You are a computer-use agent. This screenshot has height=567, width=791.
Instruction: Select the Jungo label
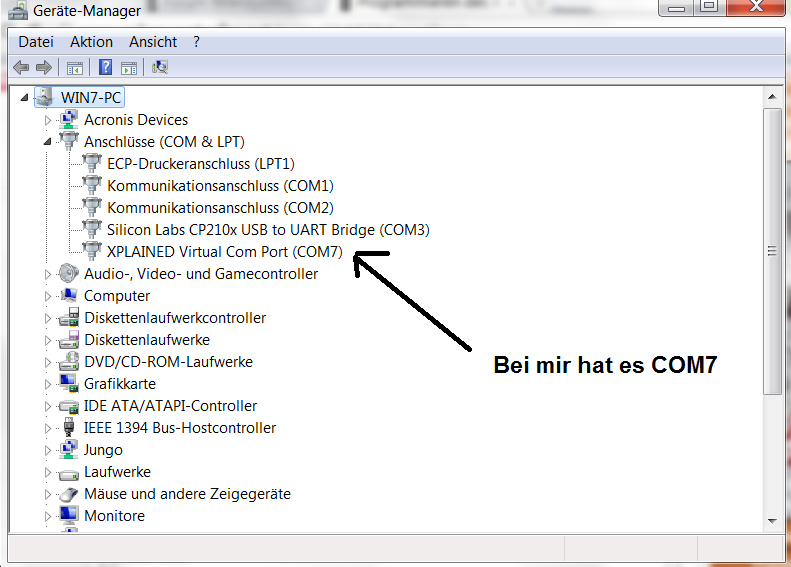tap(103, 450)
